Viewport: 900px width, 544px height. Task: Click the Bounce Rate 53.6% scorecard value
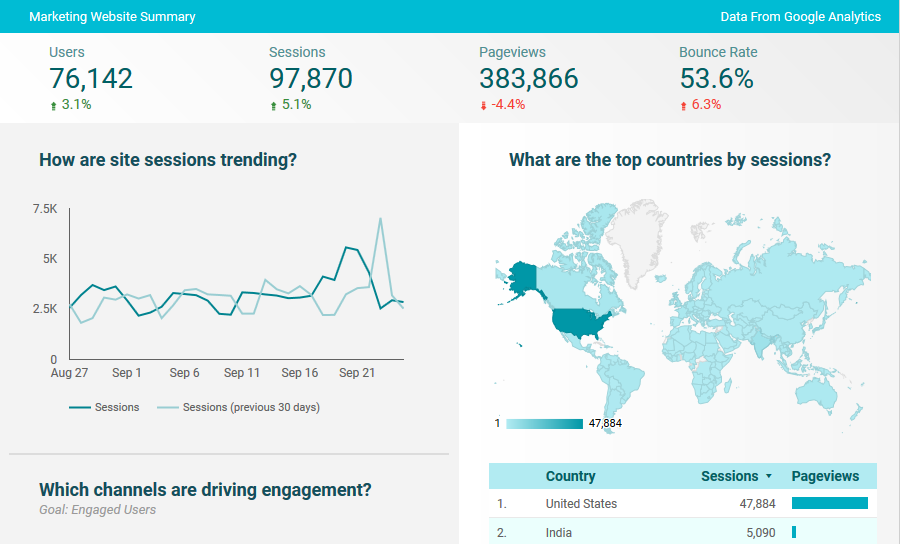[716, 79]
